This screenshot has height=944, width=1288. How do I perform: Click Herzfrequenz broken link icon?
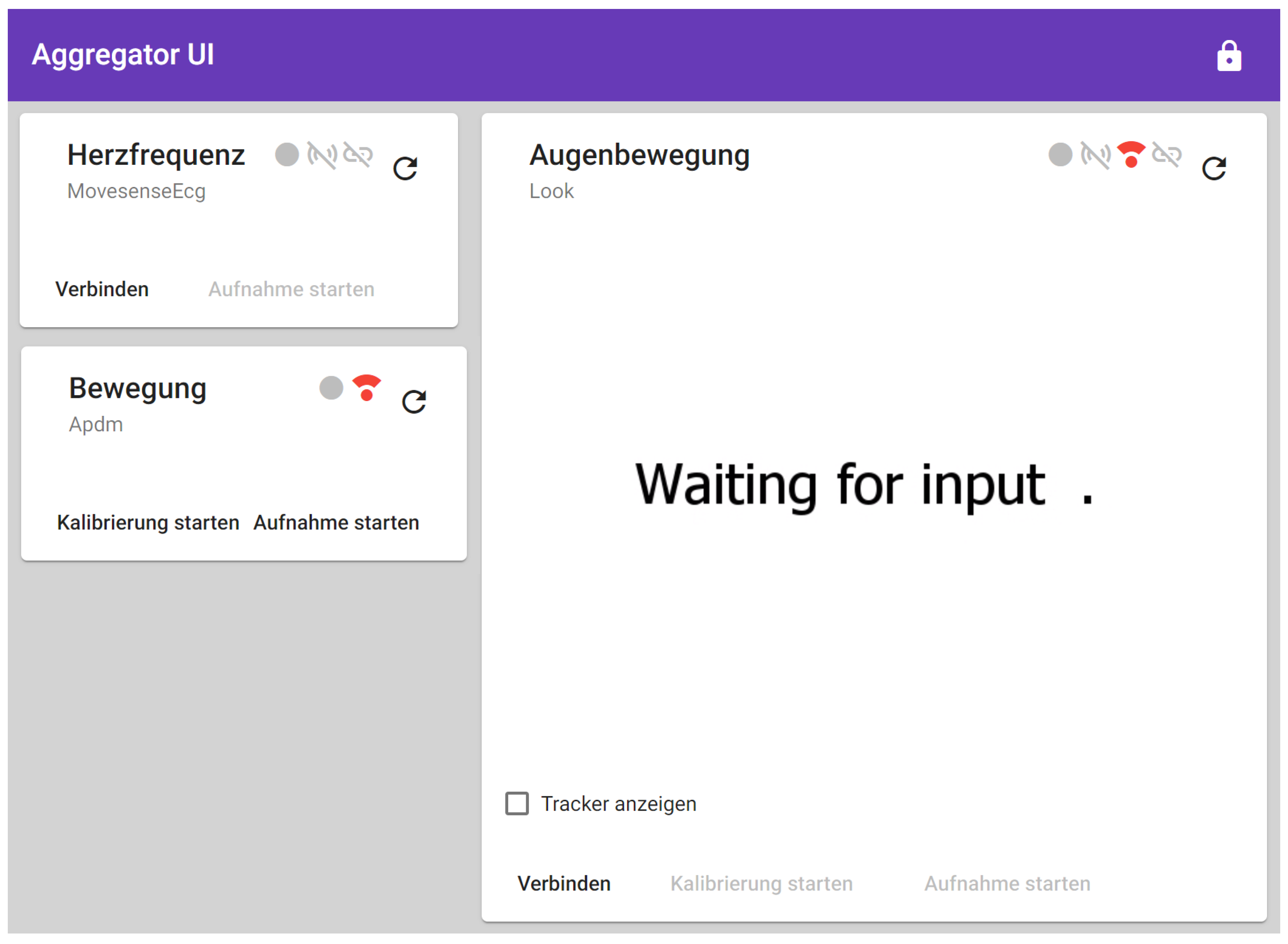click(358, 154)
